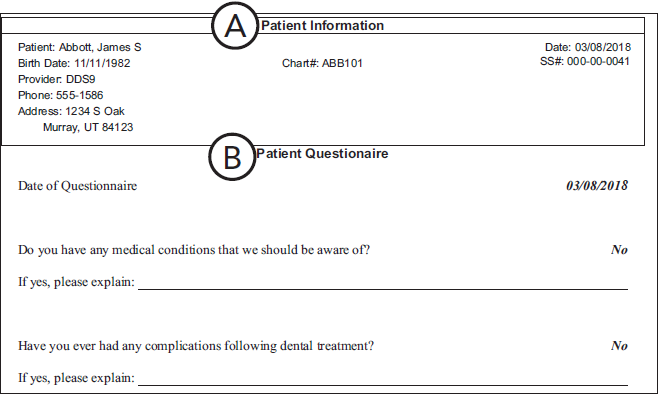Select the Patient Information heading
Screen dimensions: 658x394
click(x=322, y=26)
